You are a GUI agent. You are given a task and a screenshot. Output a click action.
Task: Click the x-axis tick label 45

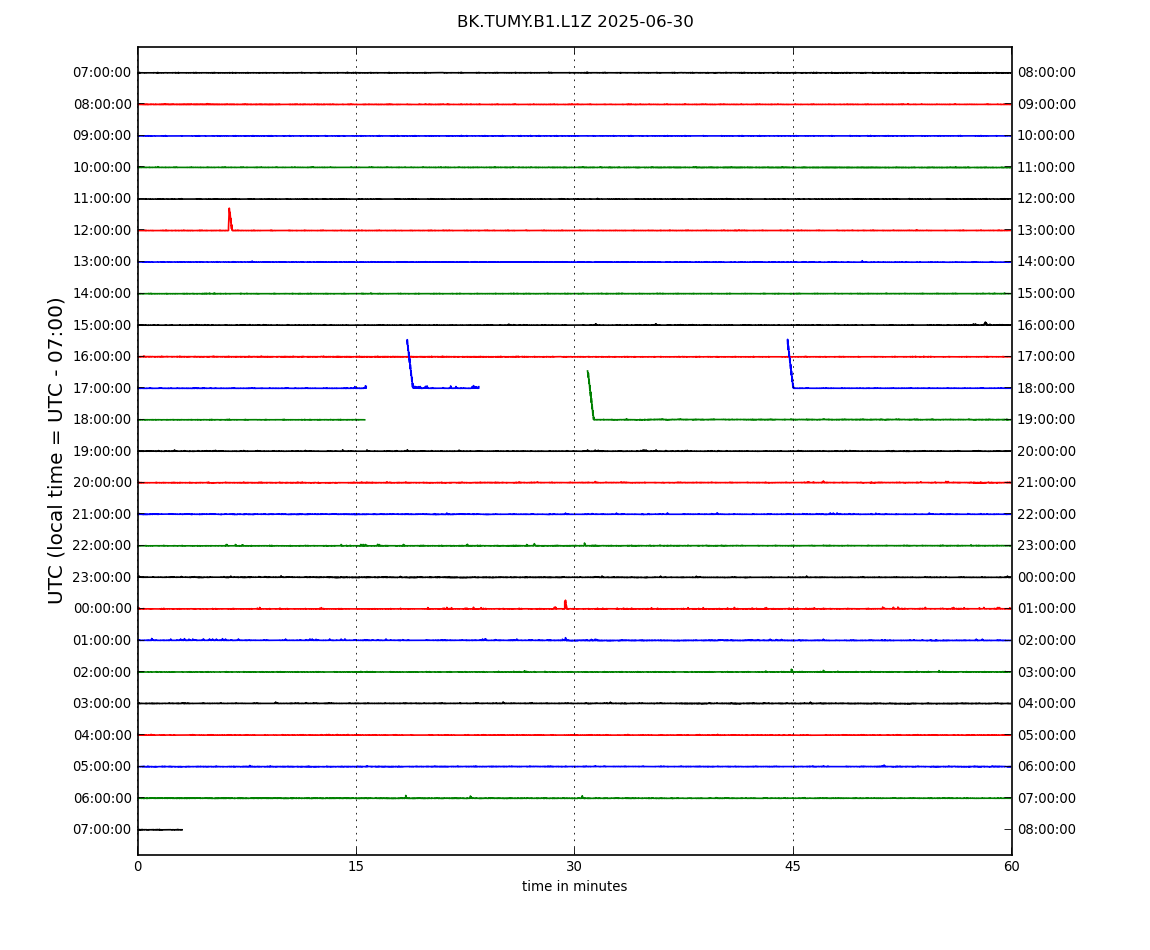[793, 866]
